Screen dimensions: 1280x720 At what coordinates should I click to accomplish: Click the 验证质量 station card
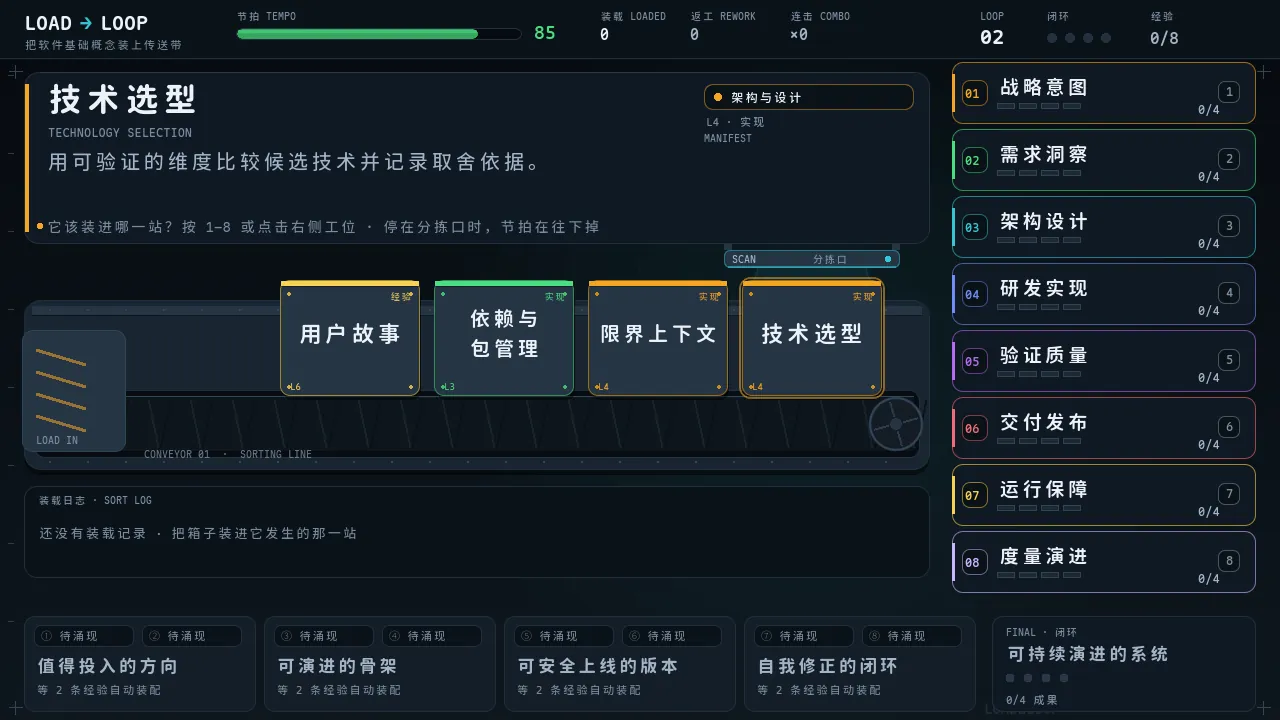1104,361
